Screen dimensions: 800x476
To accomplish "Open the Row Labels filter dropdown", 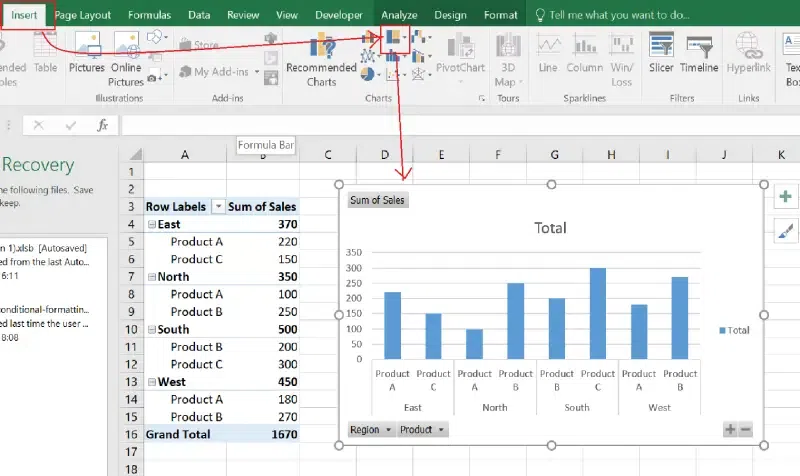I will point(216,207).
